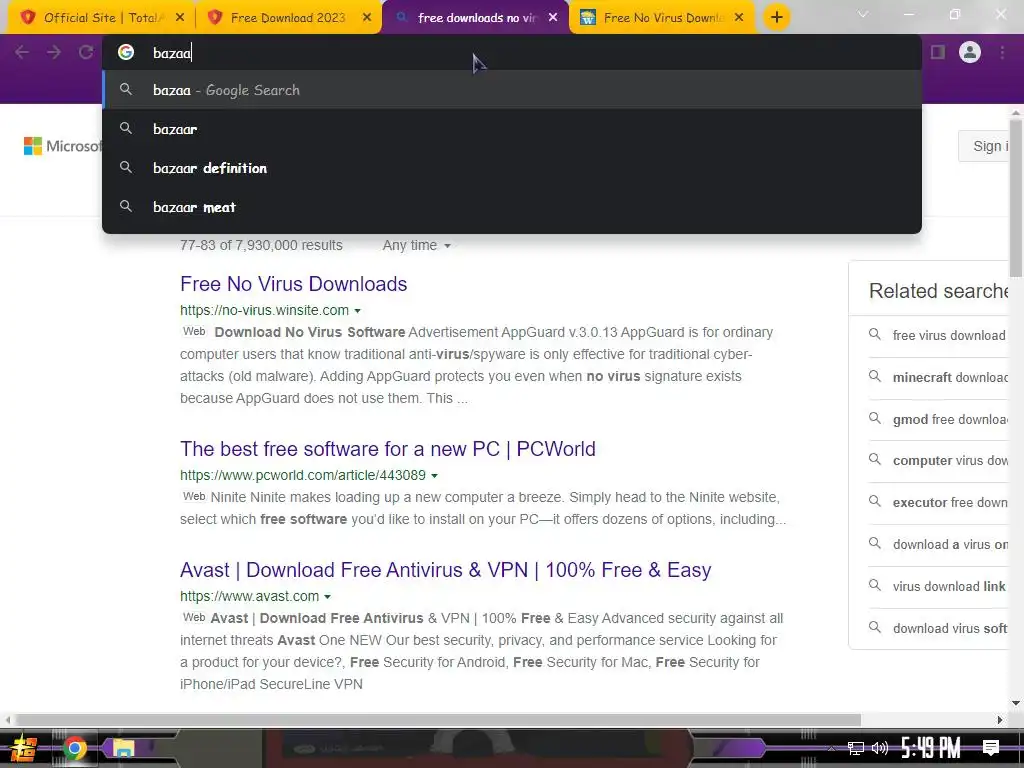Open the 'Free No Virus Downloads' result

click(293, 284)
